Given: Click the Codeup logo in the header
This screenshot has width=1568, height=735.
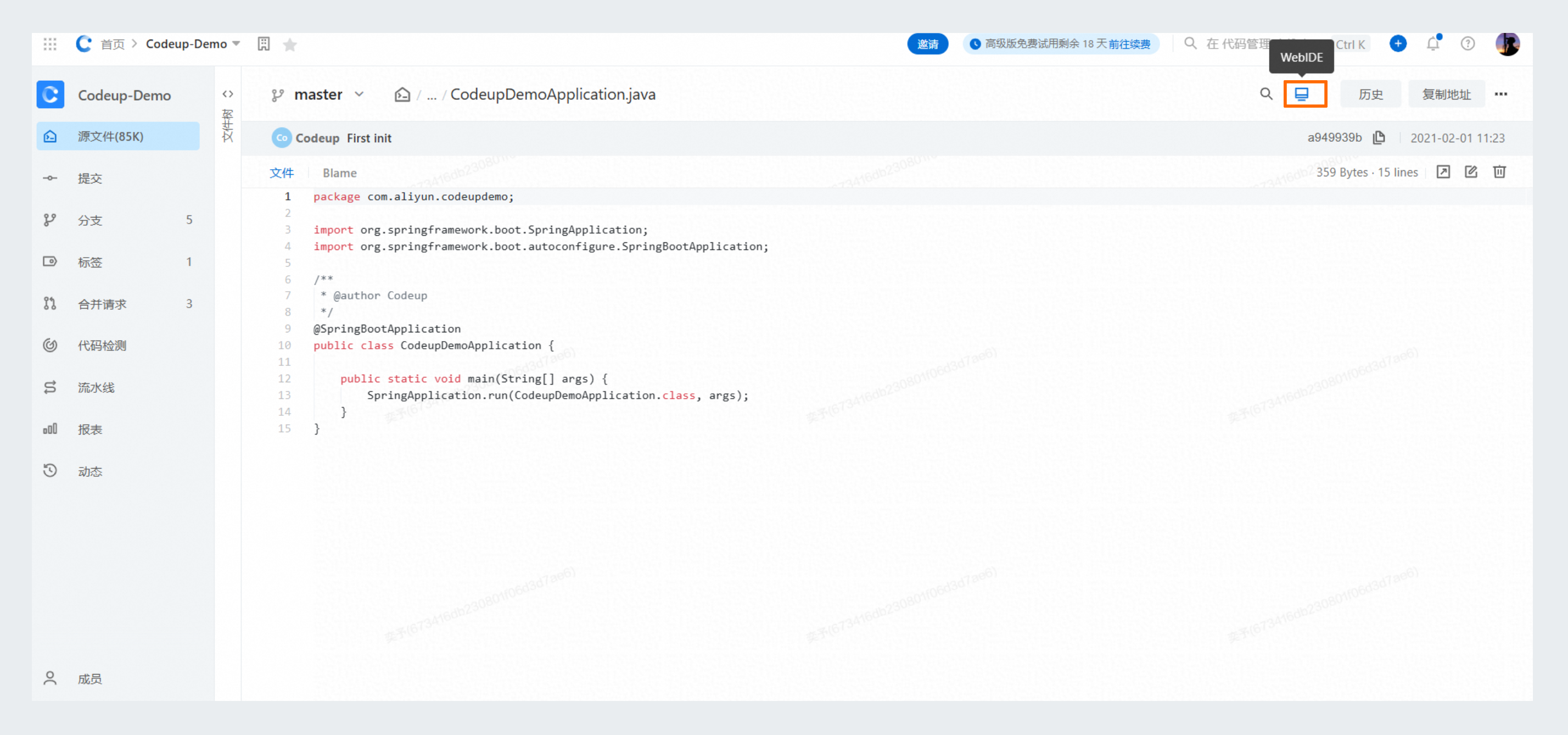Looking at the screenshot, I should (83, 44).
